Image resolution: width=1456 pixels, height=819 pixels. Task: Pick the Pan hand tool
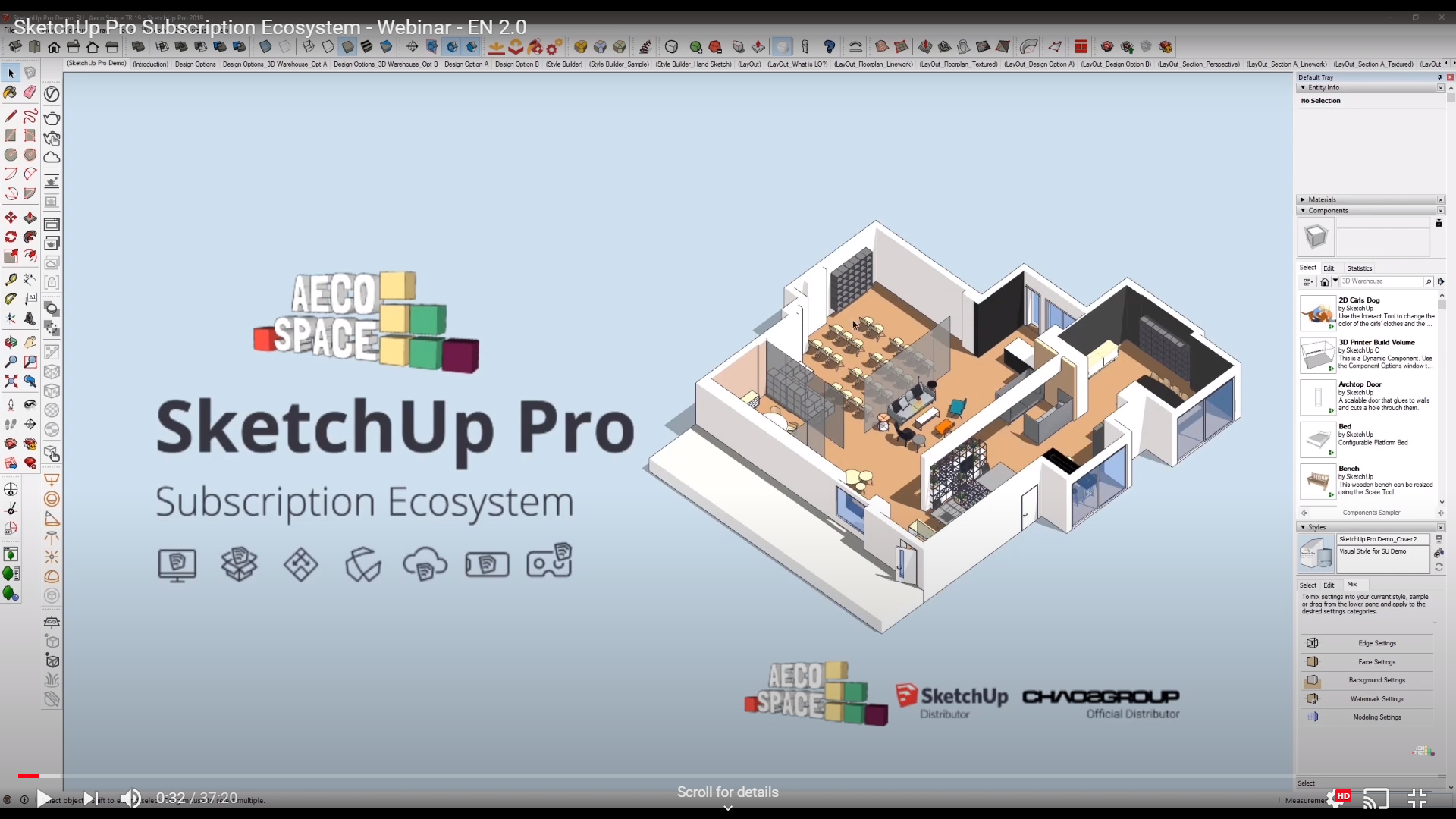tap(30, 343)
